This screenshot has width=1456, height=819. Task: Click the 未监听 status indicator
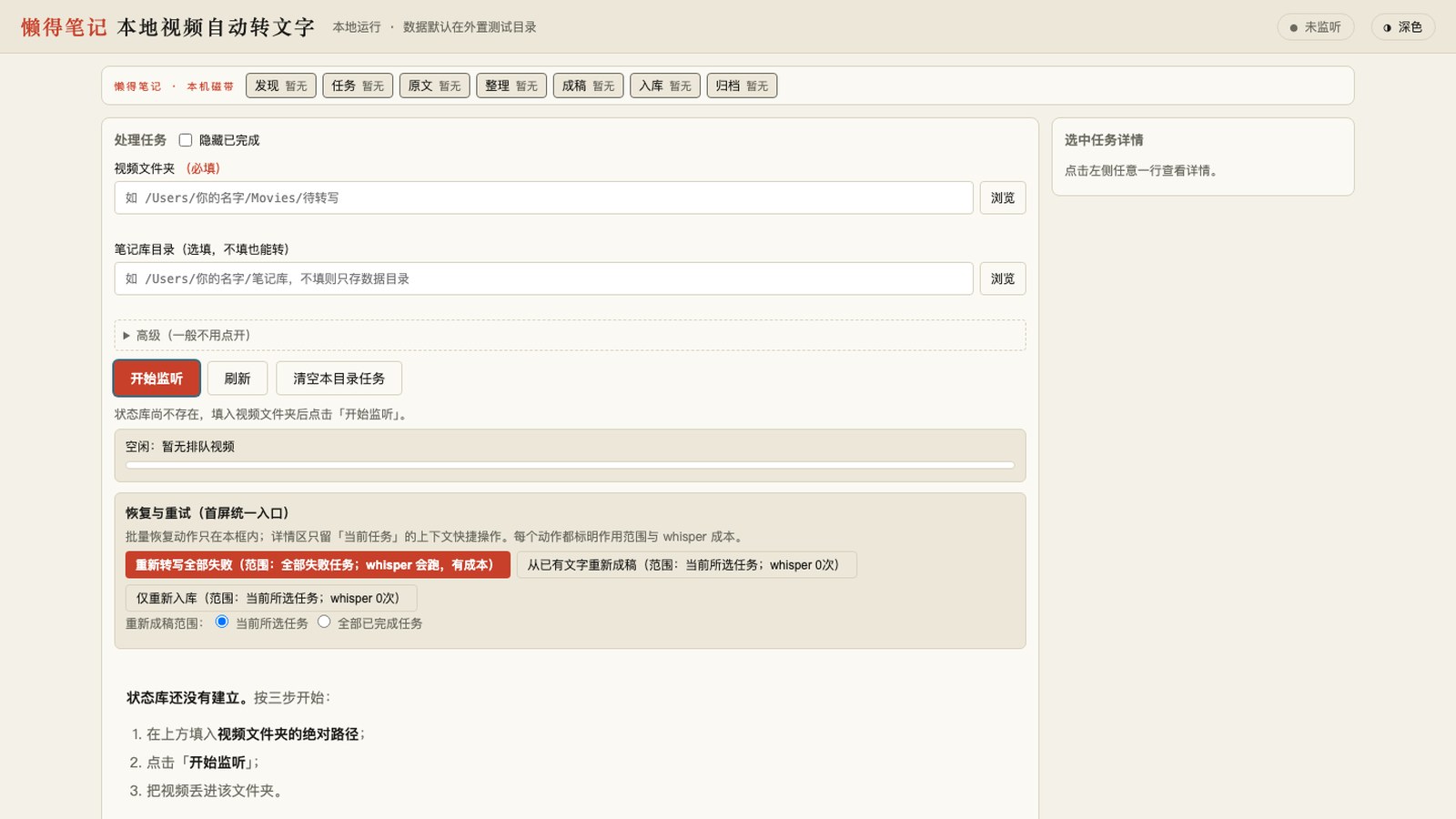[1316, 27]
